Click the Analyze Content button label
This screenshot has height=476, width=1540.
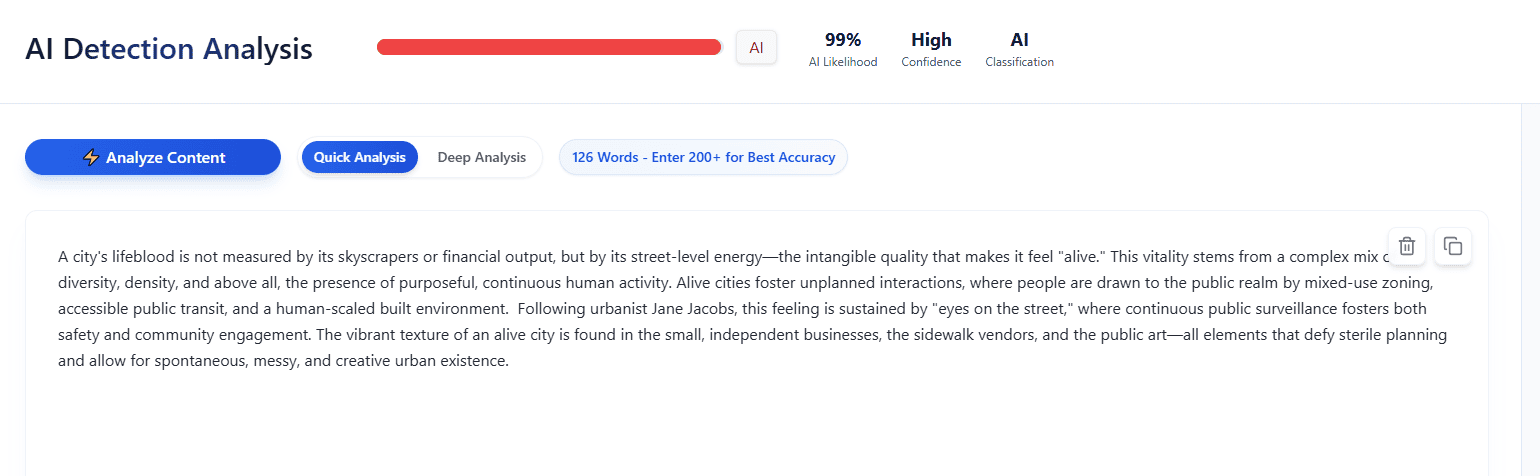click(166, 157)
